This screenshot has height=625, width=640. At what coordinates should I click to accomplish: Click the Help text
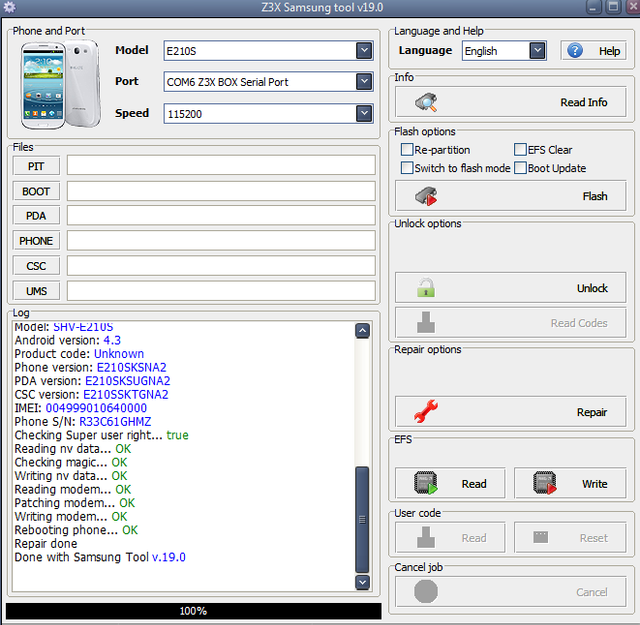pyautogui.click(x=609, y=51)
